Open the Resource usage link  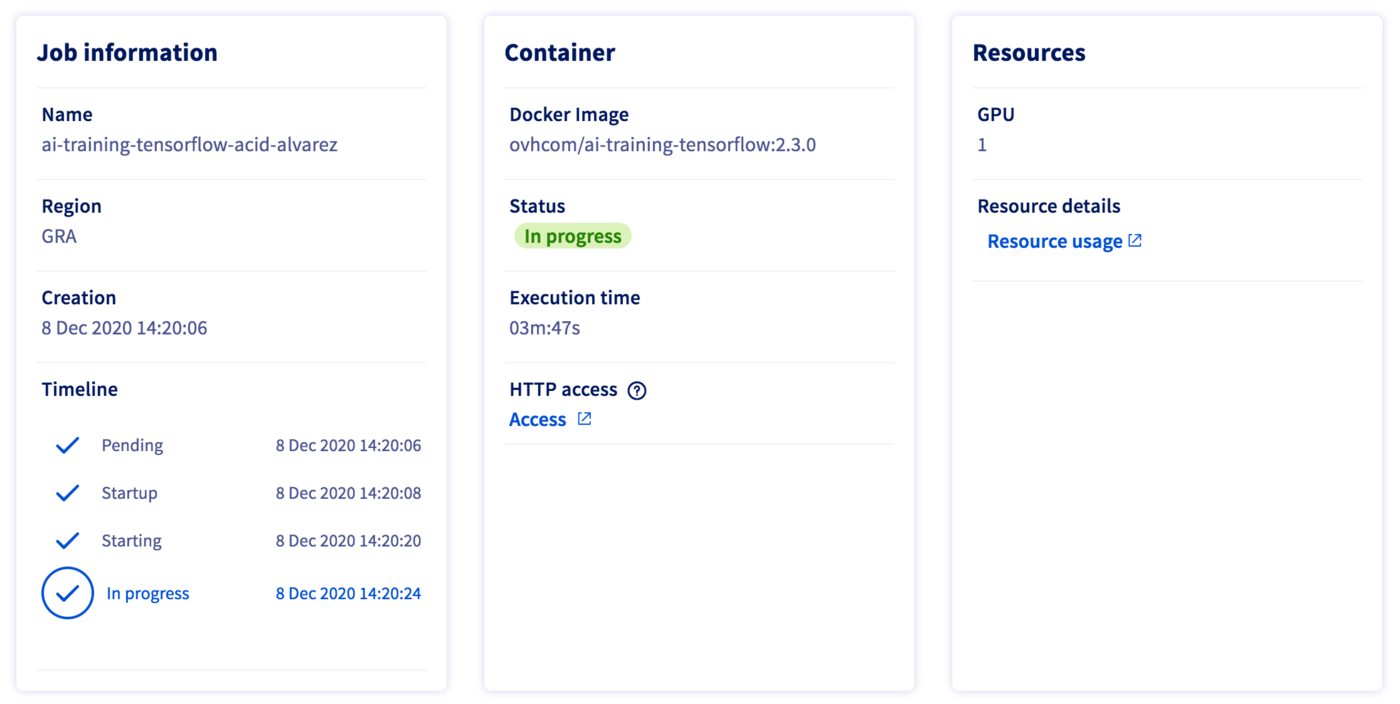tap(1054, 242)
